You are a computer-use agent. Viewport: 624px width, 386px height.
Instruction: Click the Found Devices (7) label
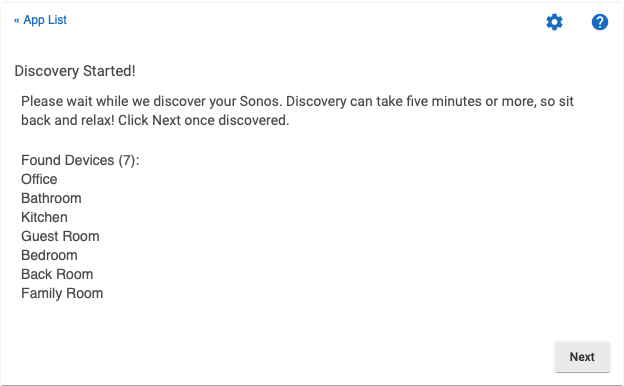(x=80, y=160)
